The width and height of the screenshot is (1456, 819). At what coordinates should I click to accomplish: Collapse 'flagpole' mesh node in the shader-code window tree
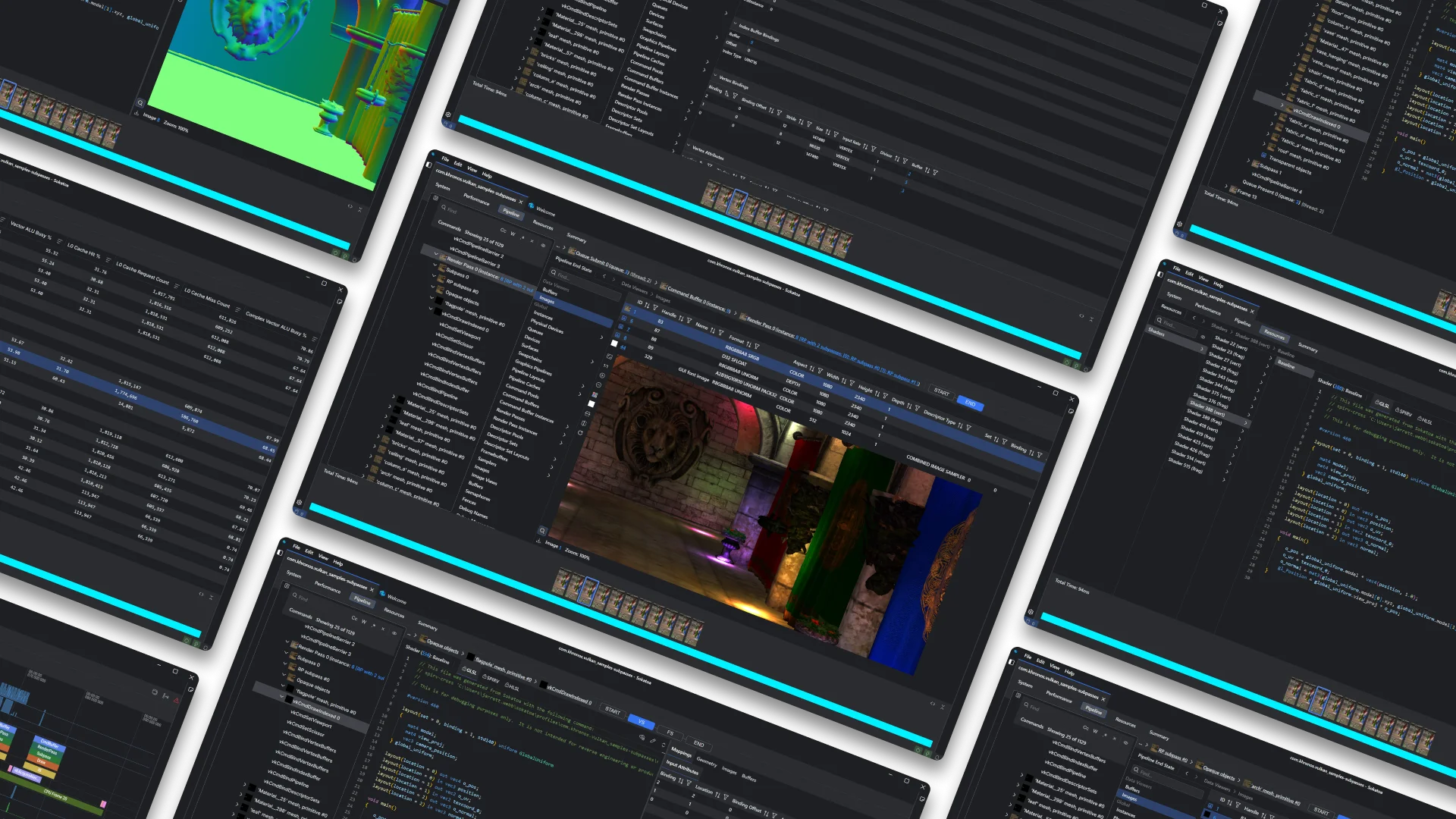tap(282, 685)
